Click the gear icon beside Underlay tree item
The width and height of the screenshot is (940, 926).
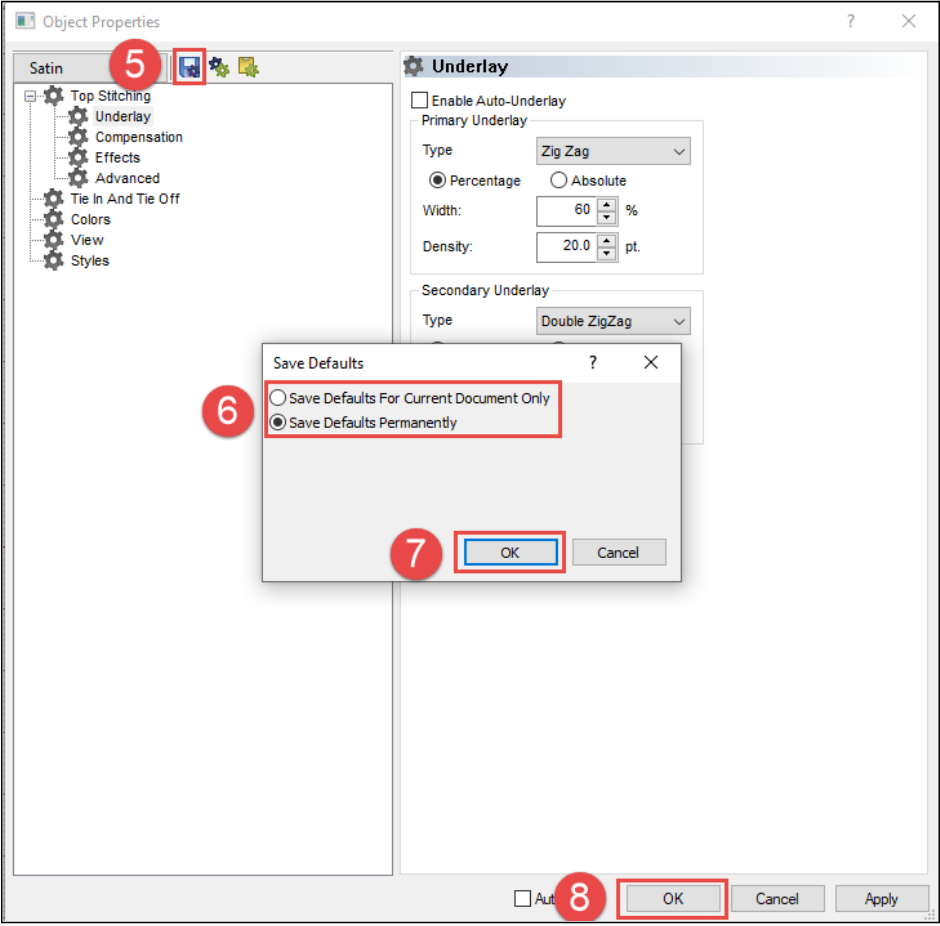click(x=79, y=116)
